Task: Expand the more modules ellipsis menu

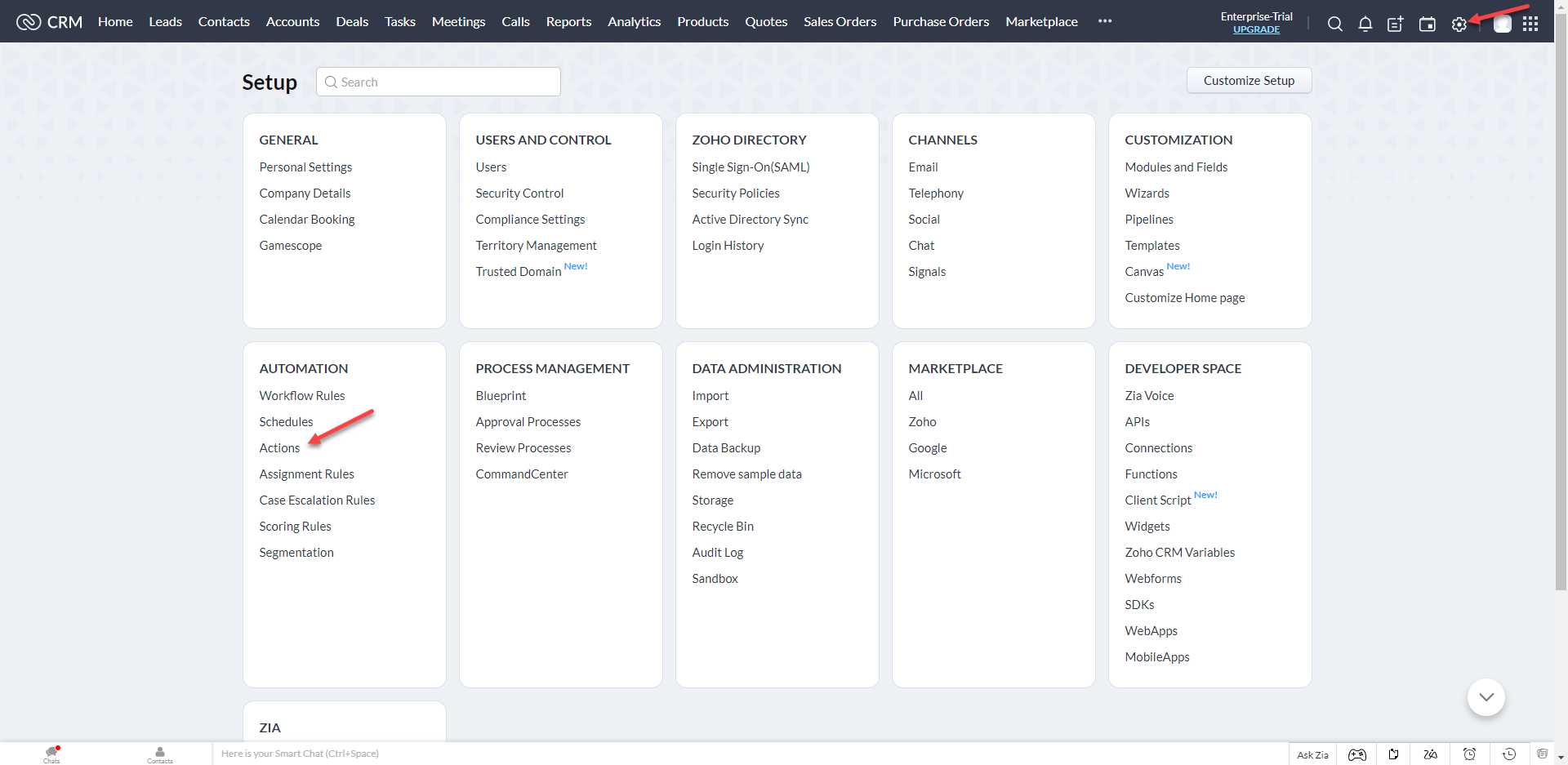Action: tap(1105, 21)
